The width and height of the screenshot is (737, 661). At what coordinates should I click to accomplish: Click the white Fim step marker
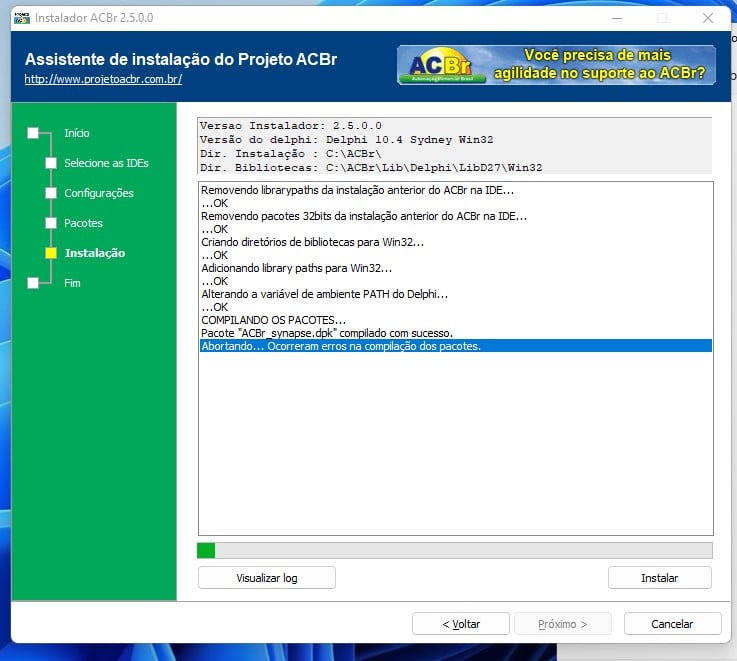[33, 283]
